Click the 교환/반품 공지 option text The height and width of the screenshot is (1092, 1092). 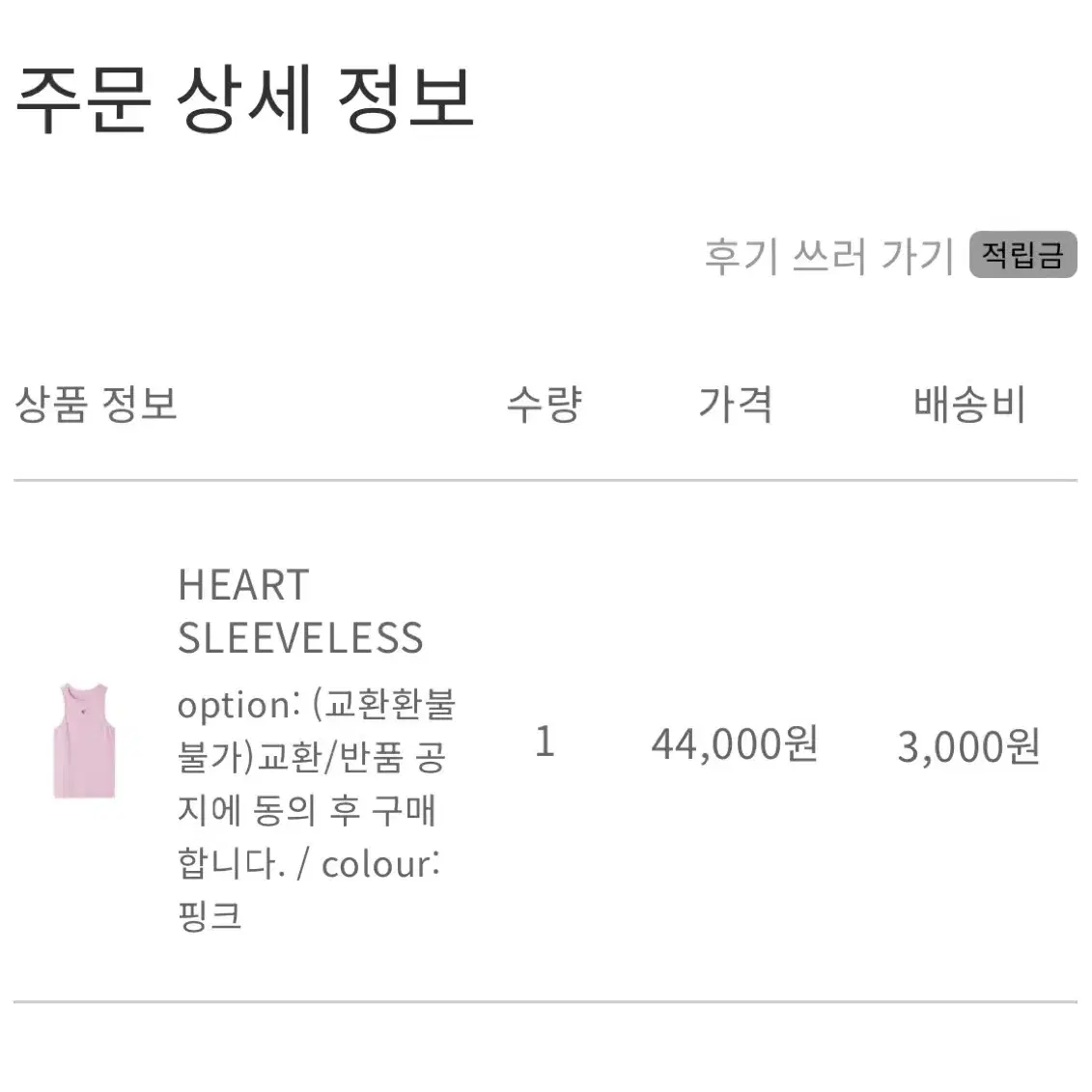(x=351, y=758)
